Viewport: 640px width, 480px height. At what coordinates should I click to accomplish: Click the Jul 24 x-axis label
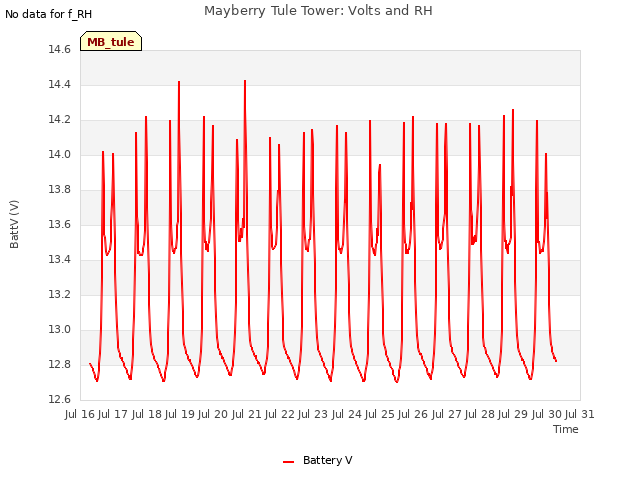(x=346, y=414)
